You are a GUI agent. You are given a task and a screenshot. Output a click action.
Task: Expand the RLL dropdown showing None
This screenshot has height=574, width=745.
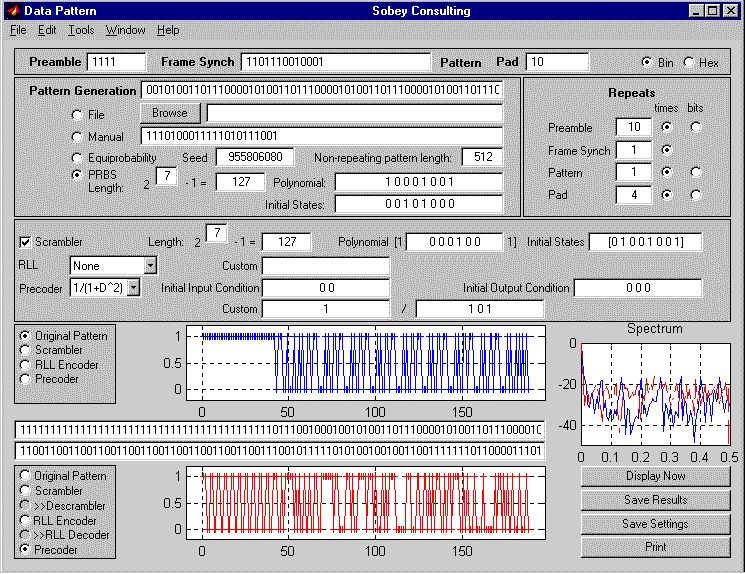point(150,266)
